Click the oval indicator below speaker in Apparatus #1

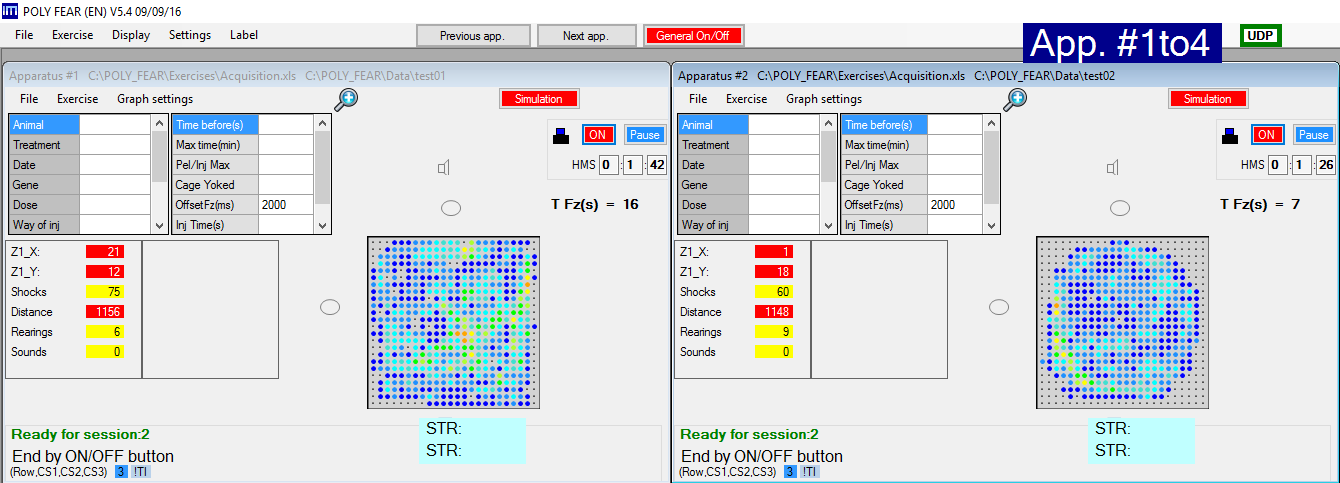[451, 208]
